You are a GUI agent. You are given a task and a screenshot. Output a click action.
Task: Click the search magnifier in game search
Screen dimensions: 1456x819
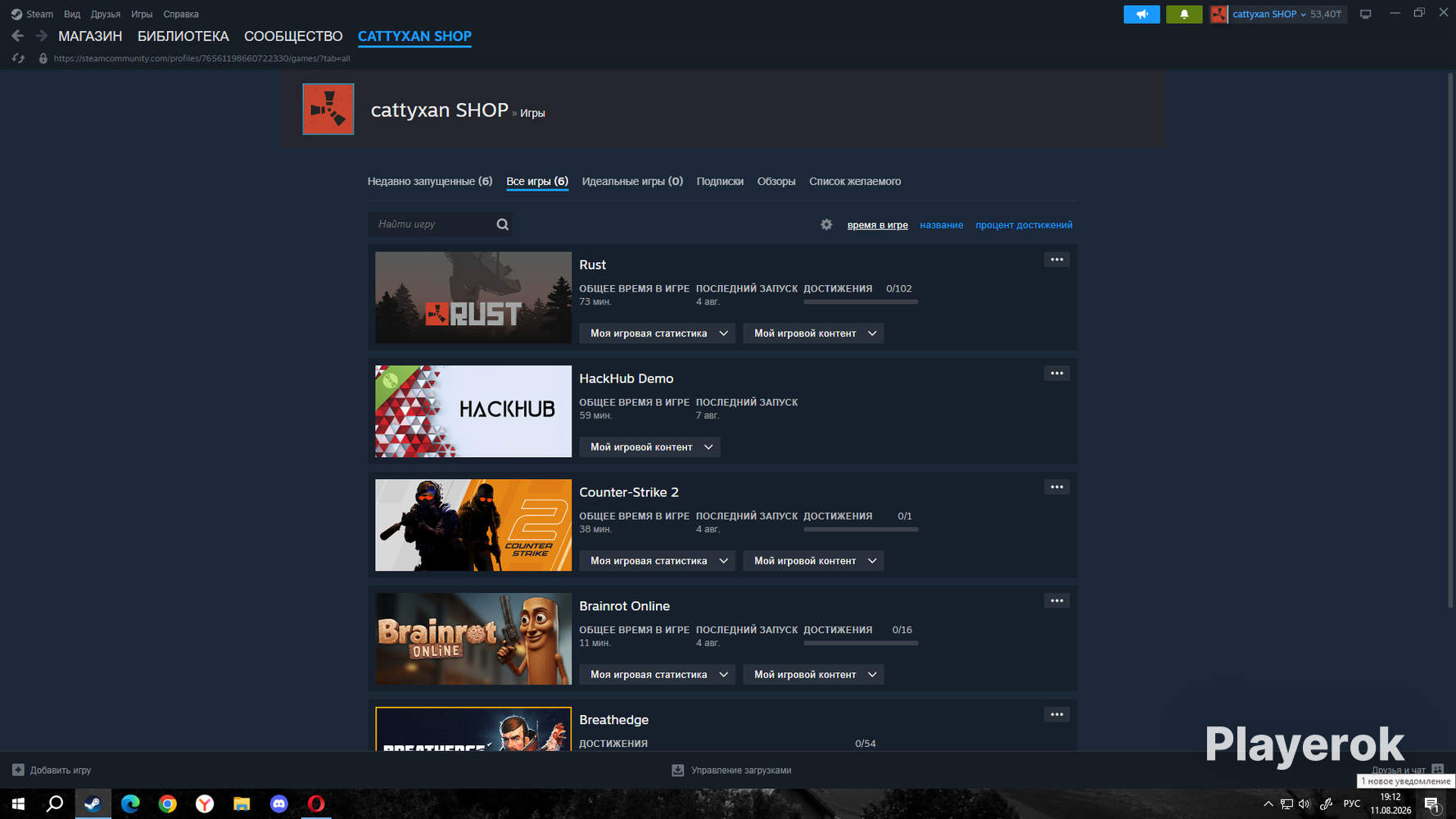coord(503,224)
